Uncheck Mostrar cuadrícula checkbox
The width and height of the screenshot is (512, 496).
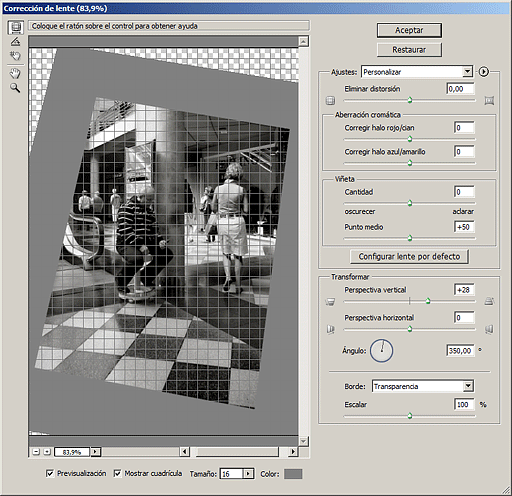point(117,473)
